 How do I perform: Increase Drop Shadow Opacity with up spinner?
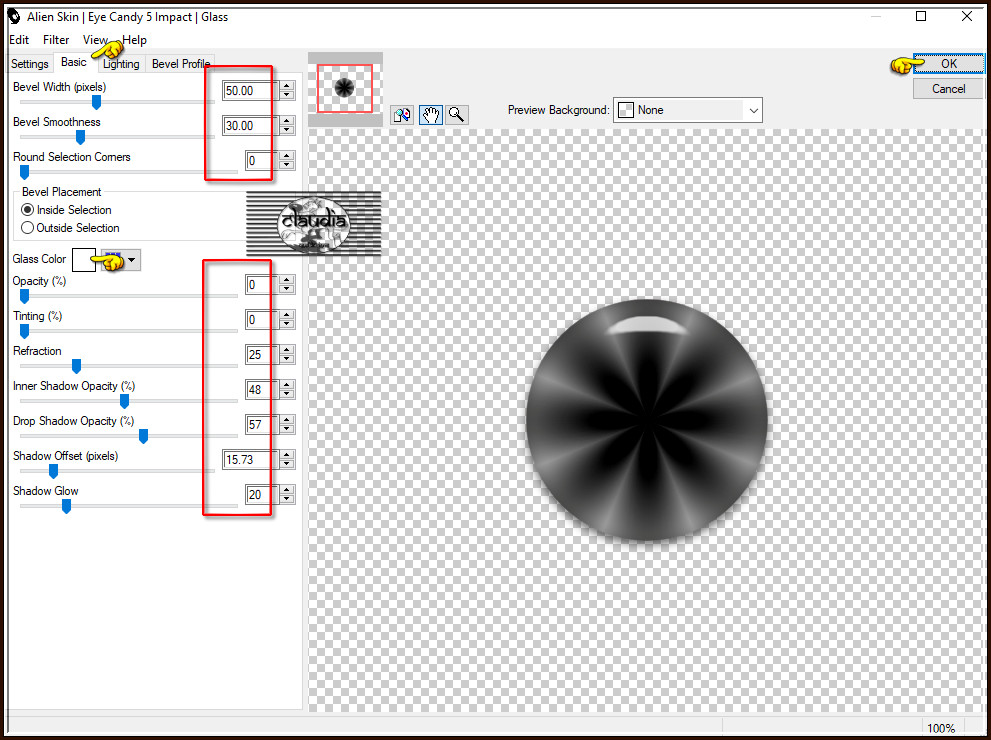[287, 420]
